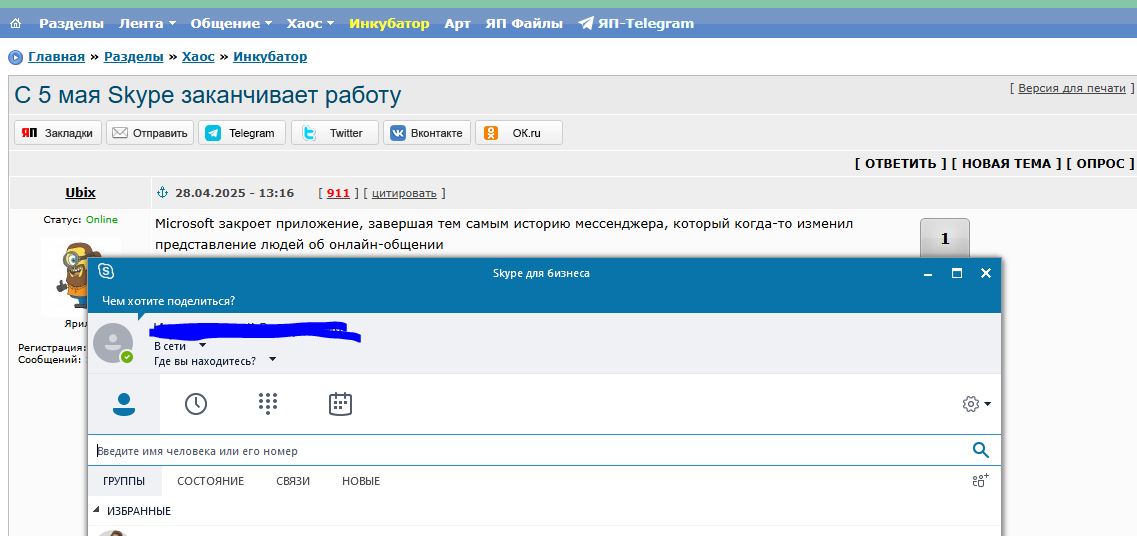1137x536 pixels.
Task: Click the ОПРОС link
Action: pos(1100,163)
